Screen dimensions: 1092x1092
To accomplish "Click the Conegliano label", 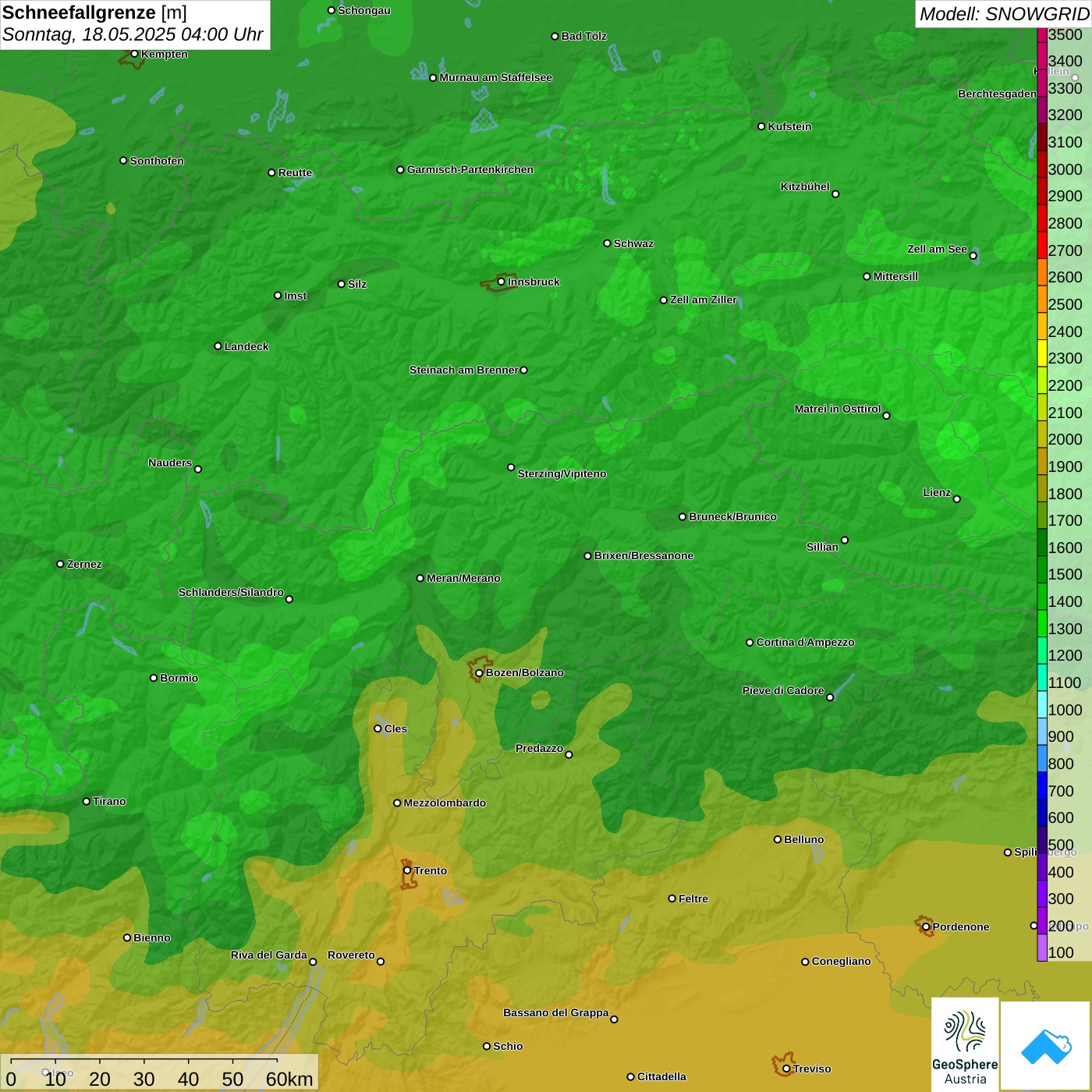I will coord(841,961).
